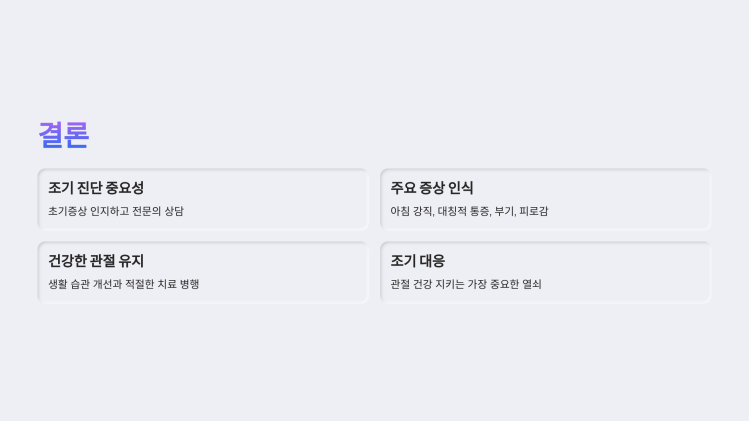Click the text '생활 습관 개선과 적절한 치료 병행'
The width and height of the screenshot is (749, 421).
click(124, 284)
